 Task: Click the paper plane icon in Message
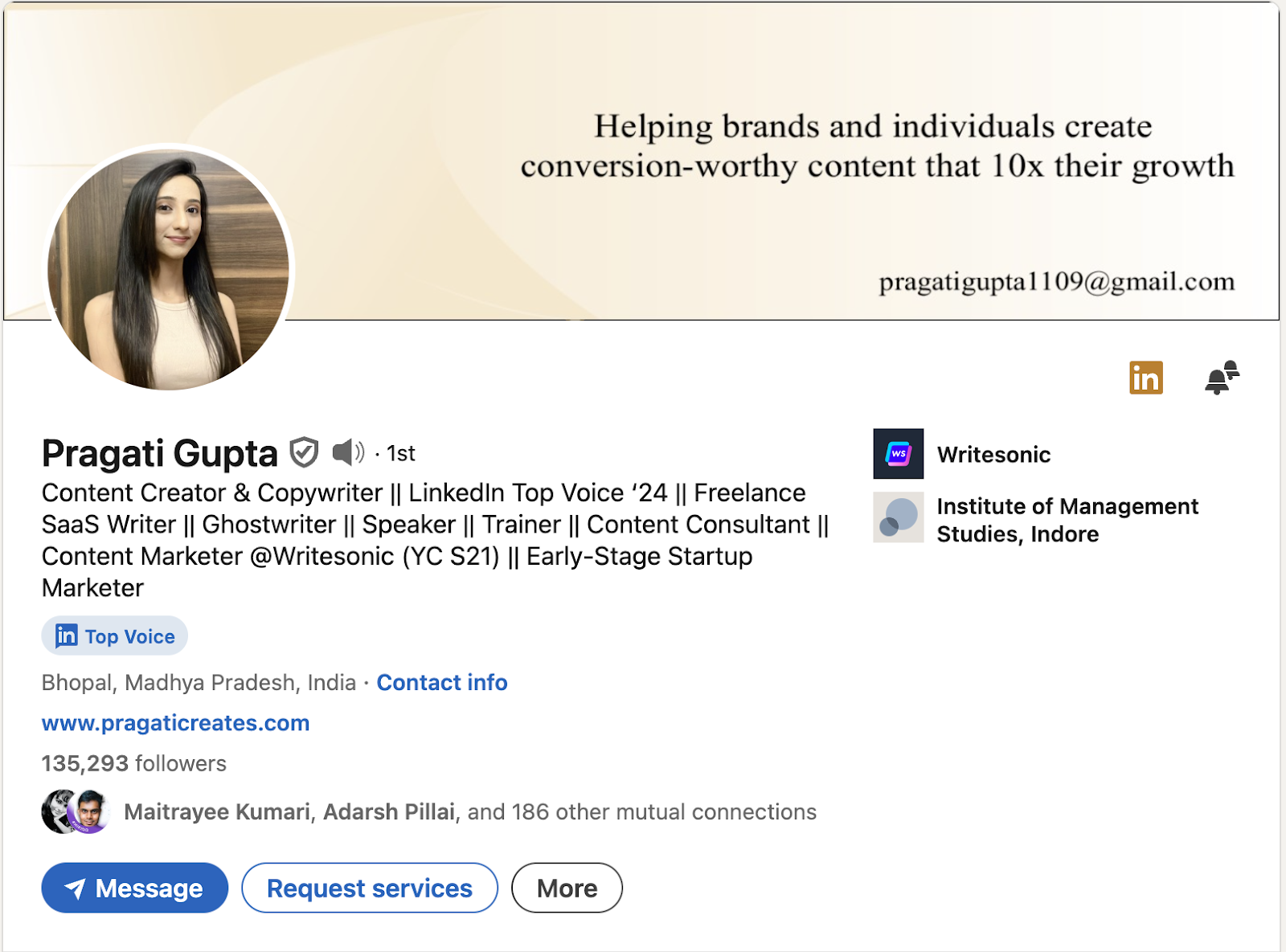point(75,888)
